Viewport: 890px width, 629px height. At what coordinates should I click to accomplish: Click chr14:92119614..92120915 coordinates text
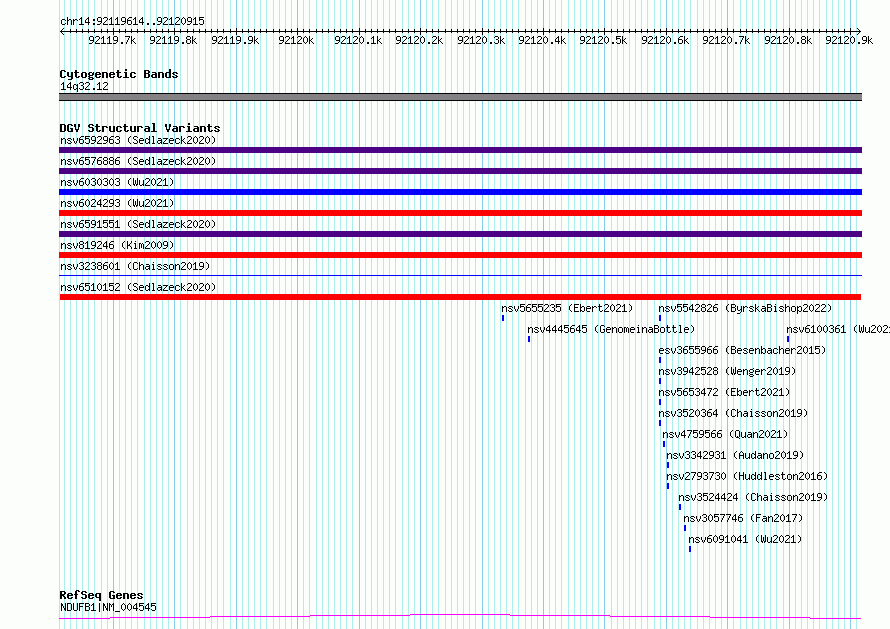pos(132,22)
